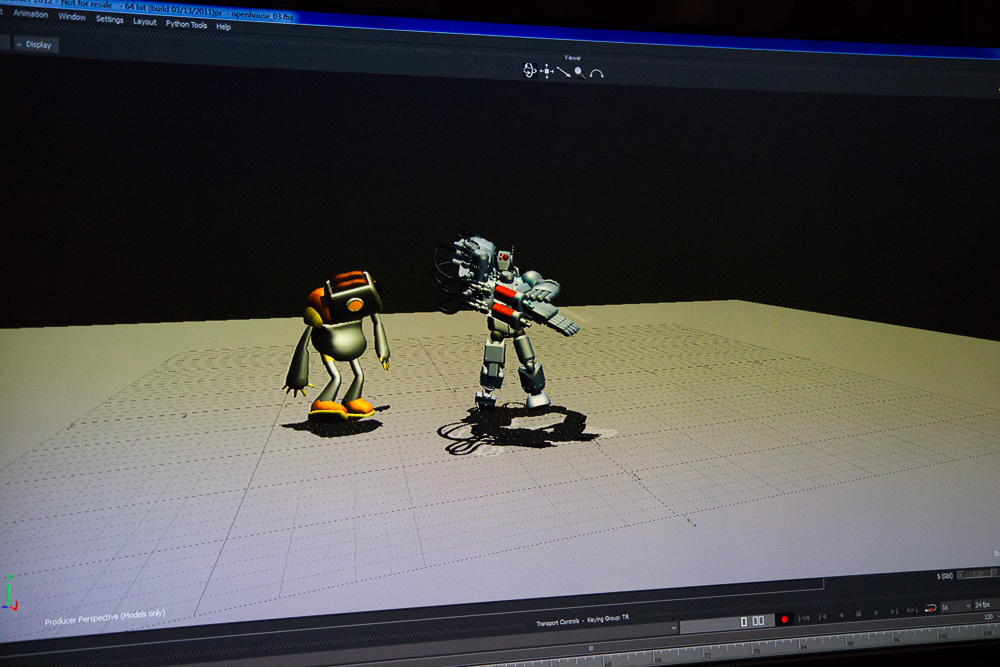Step to next keyframe
The image size is (1000, 667).
click(893, 611)
